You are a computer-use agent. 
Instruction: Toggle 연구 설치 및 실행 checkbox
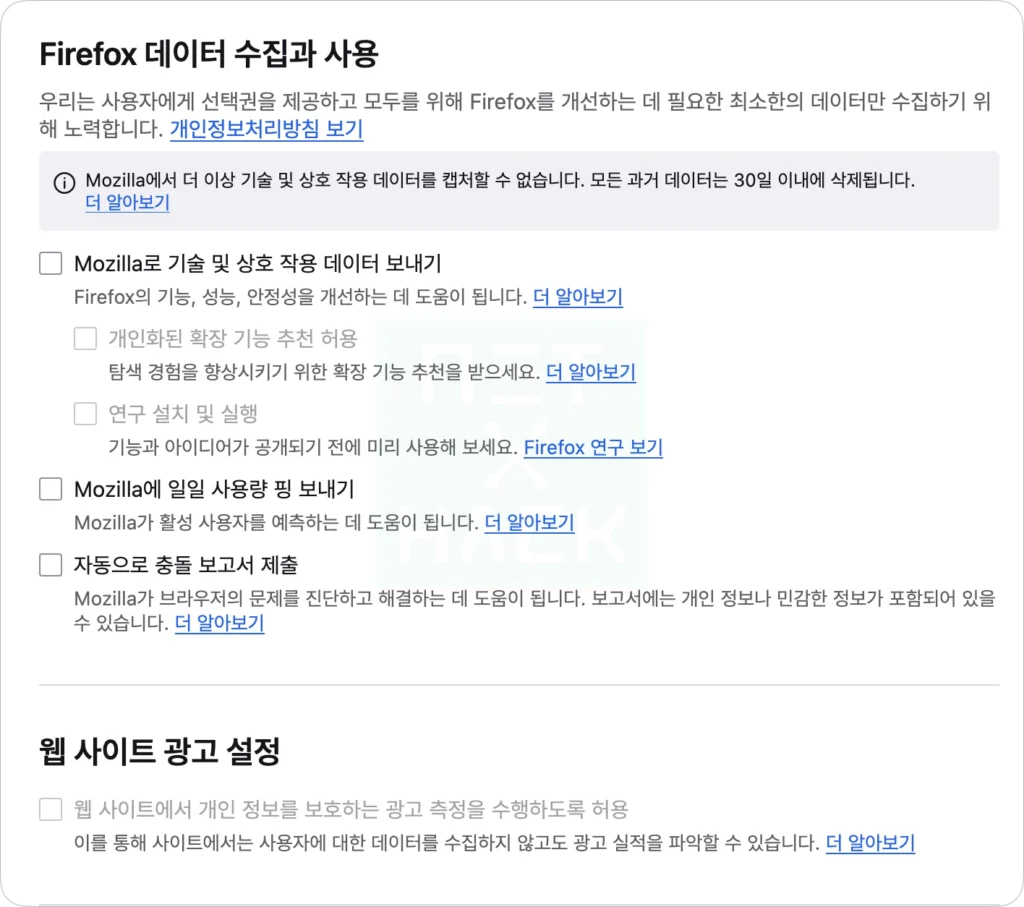[86, 414]
